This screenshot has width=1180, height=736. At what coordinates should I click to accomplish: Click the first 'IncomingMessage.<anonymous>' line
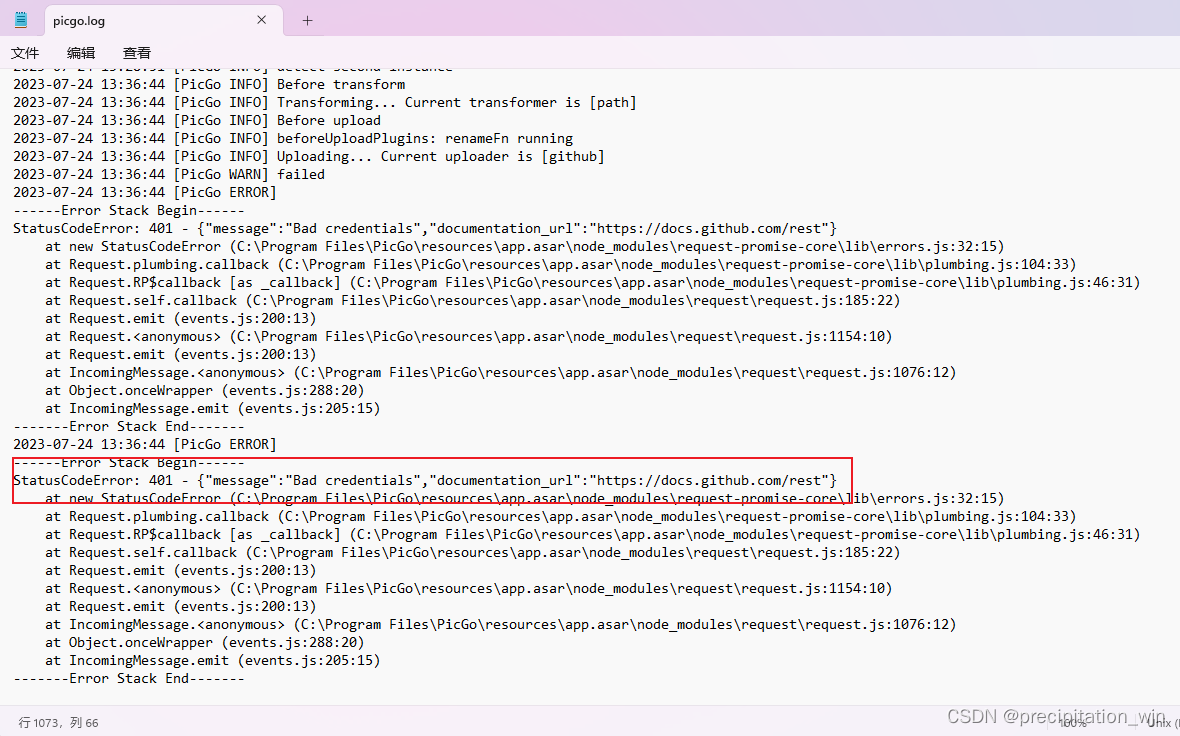click(x=500, y=373)
